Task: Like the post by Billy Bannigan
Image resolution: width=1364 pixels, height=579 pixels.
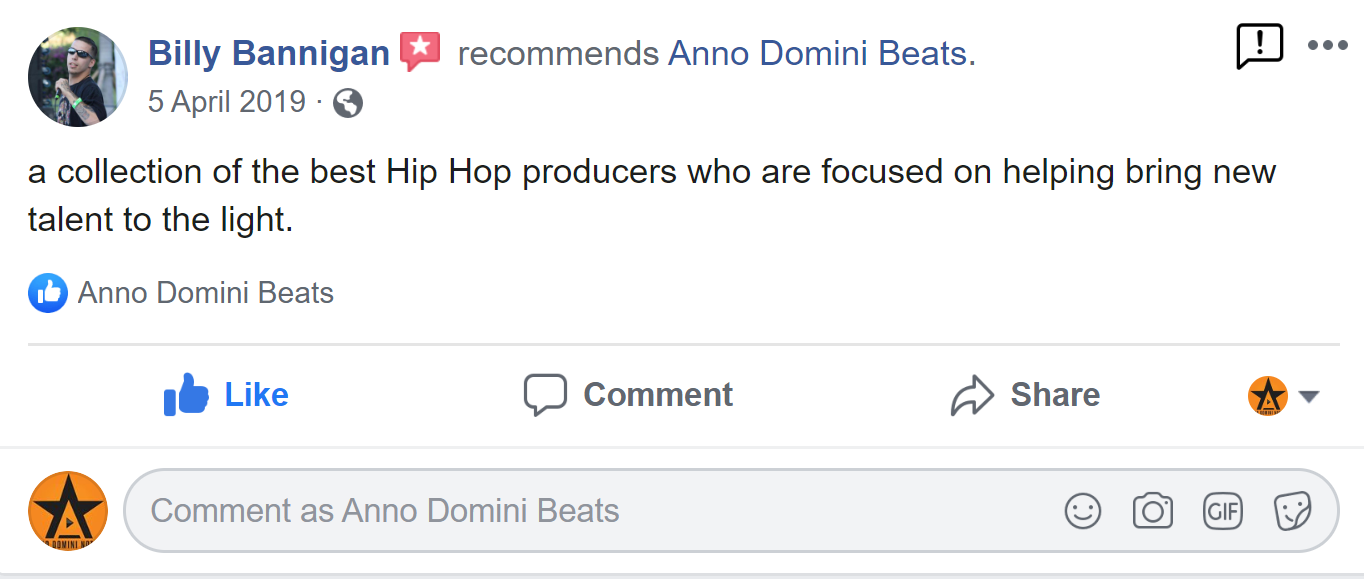Action: pyautogui.click(x=226, y=395)
